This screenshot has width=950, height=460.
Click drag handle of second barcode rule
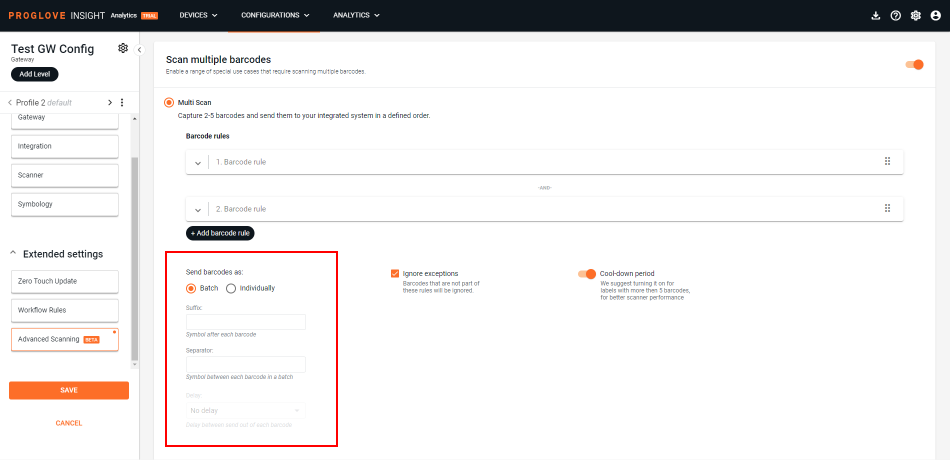[887, 208]
